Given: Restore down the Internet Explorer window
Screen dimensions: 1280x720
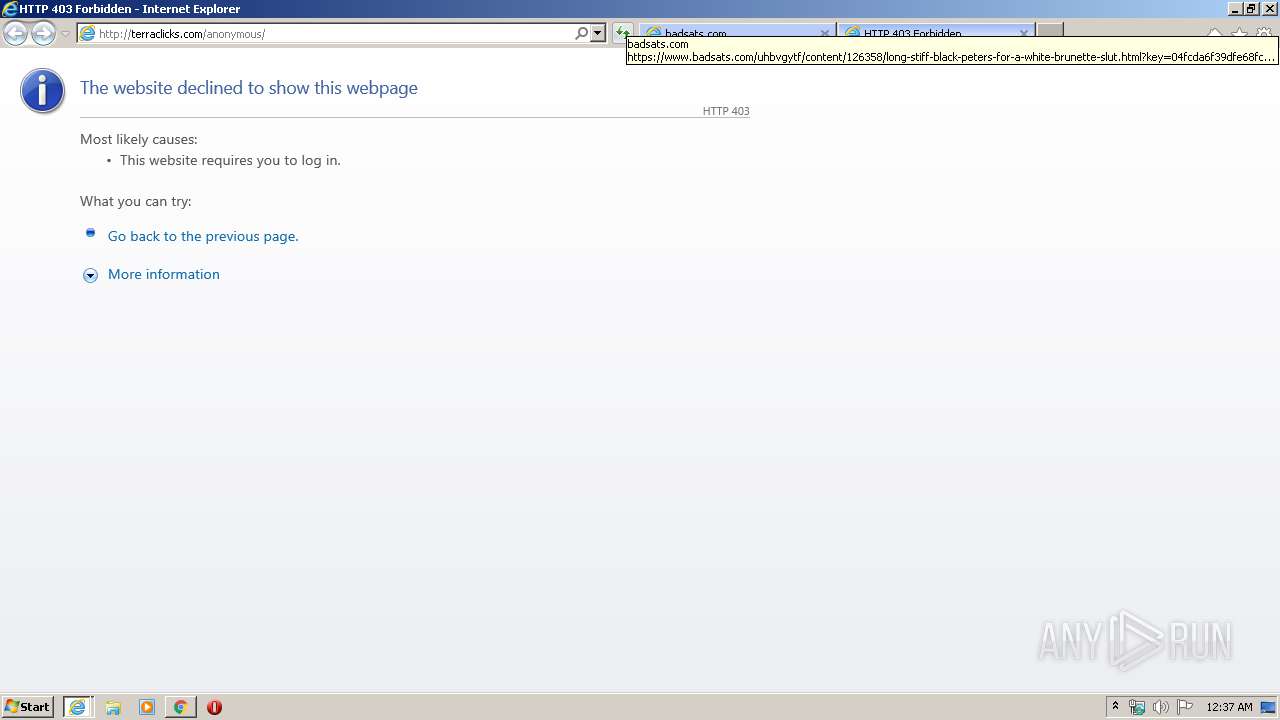Looking at the screenshot, I should (1251, 9).
